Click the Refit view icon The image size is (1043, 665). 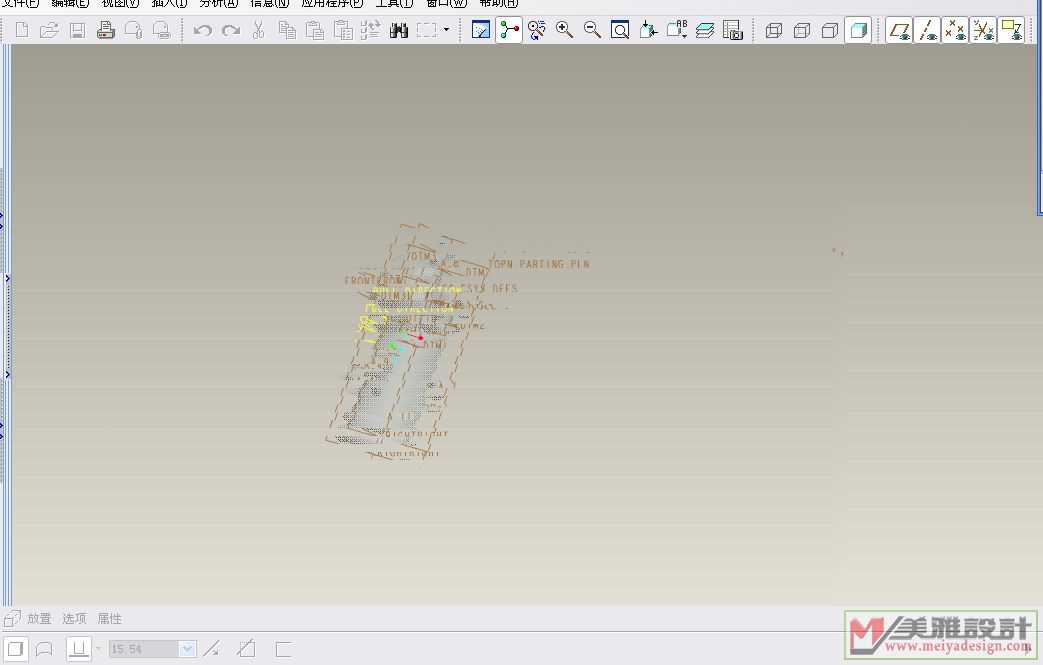620,30
